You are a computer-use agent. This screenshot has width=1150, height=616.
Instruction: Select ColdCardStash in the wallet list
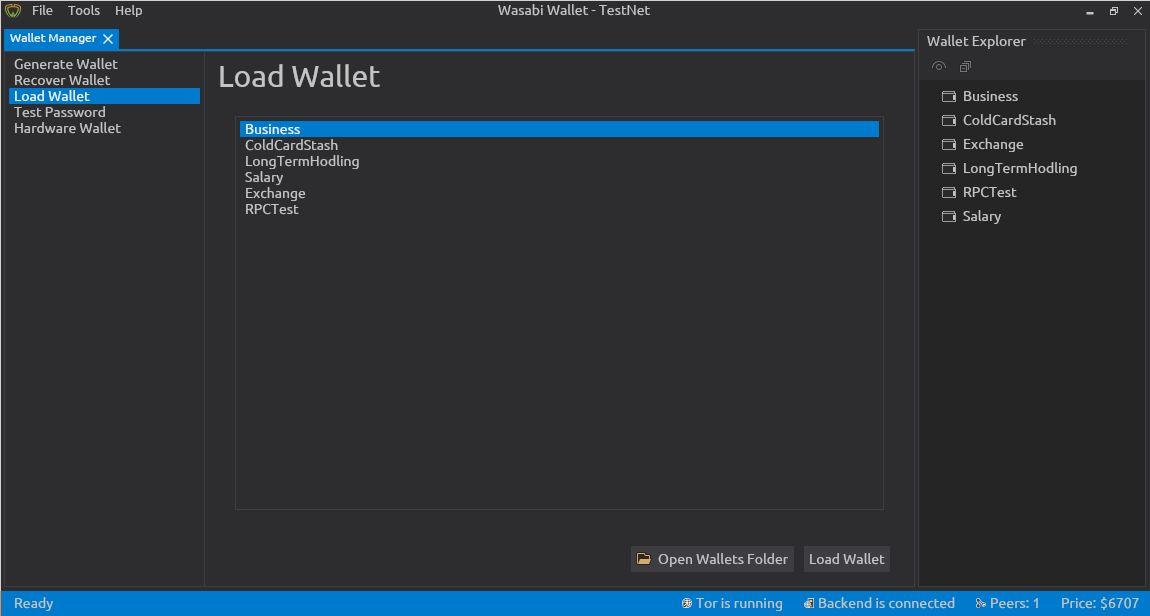(559, 145)
